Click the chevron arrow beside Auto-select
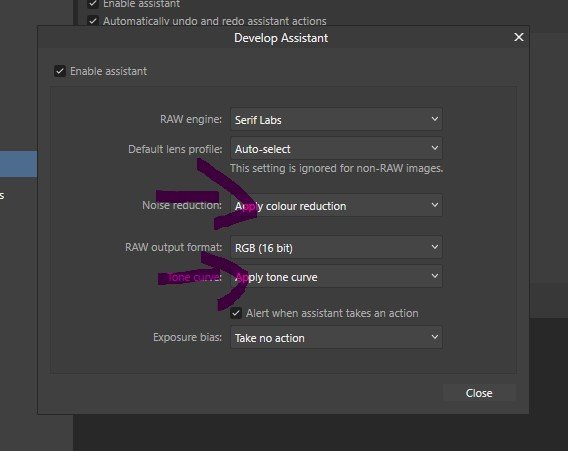 (435, 148)
